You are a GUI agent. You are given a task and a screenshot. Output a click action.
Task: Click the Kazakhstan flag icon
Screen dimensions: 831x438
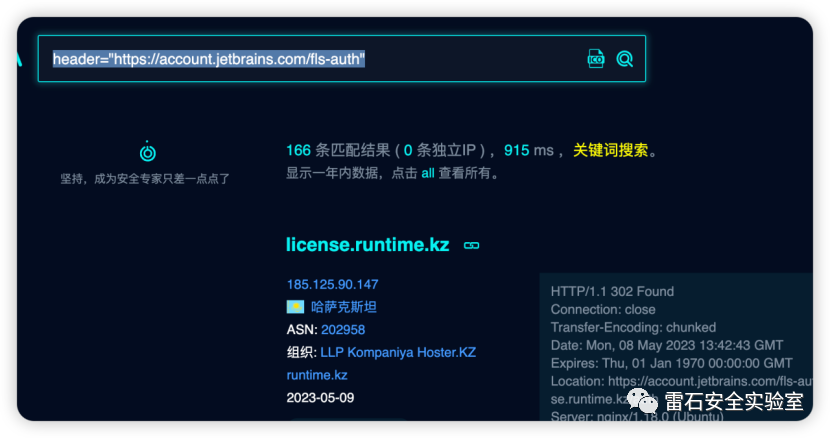click(x=295, y=307)
